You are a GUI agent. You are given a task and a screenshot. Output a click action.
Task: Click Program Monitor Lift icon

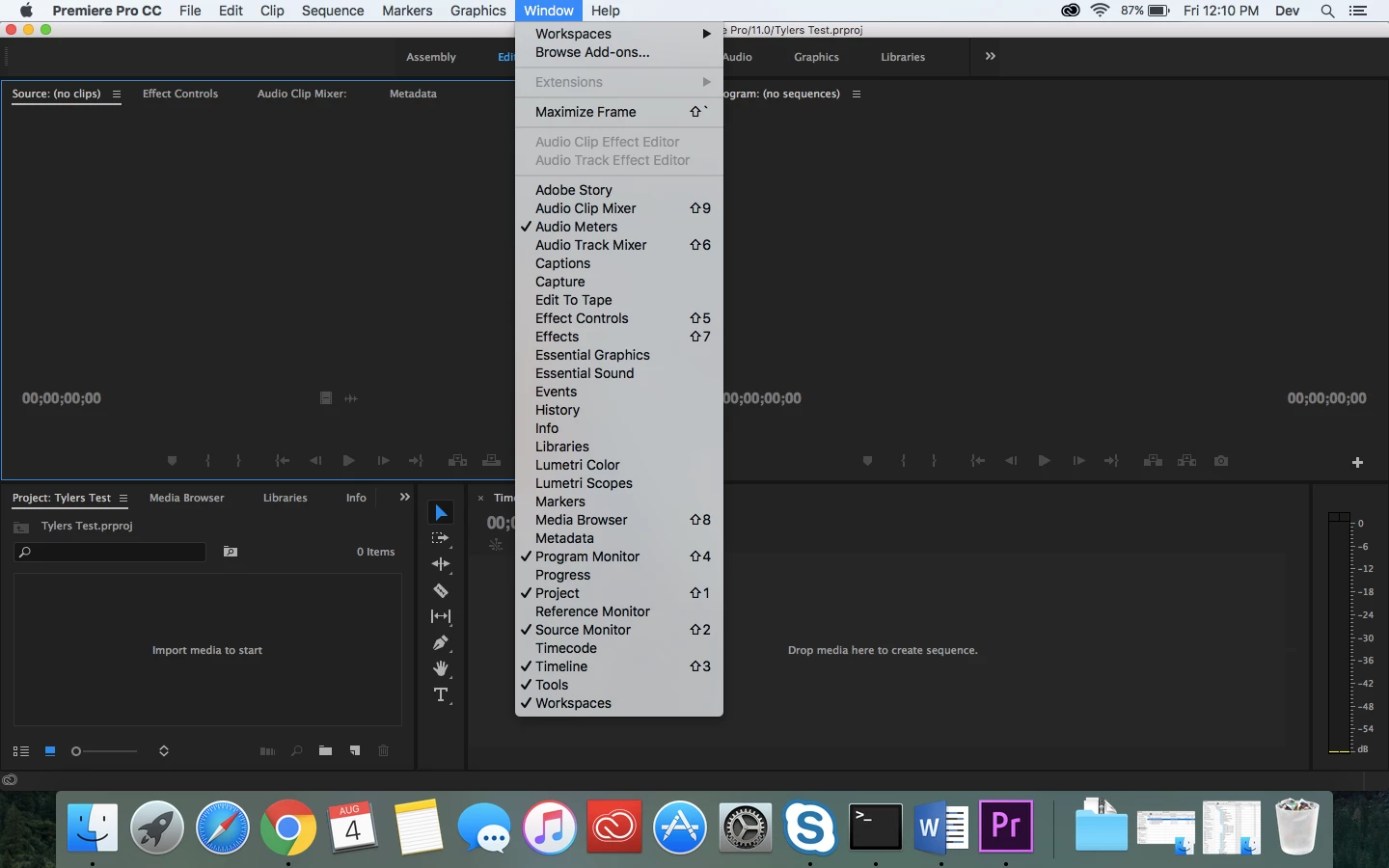pyautogui.click(x=1153, y=461)
